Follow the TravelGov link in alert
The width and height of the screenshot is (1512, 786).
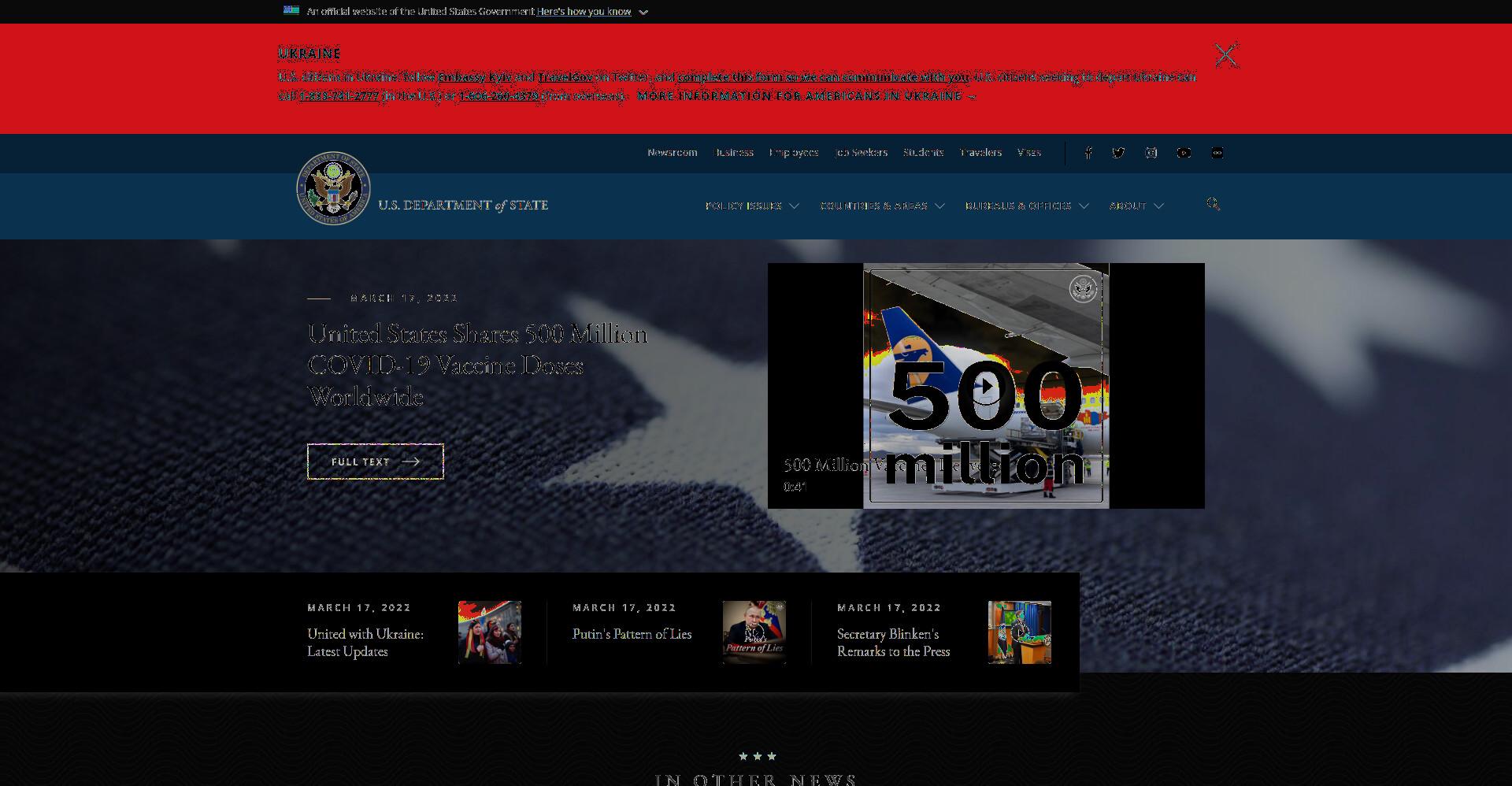click(565, 77)
